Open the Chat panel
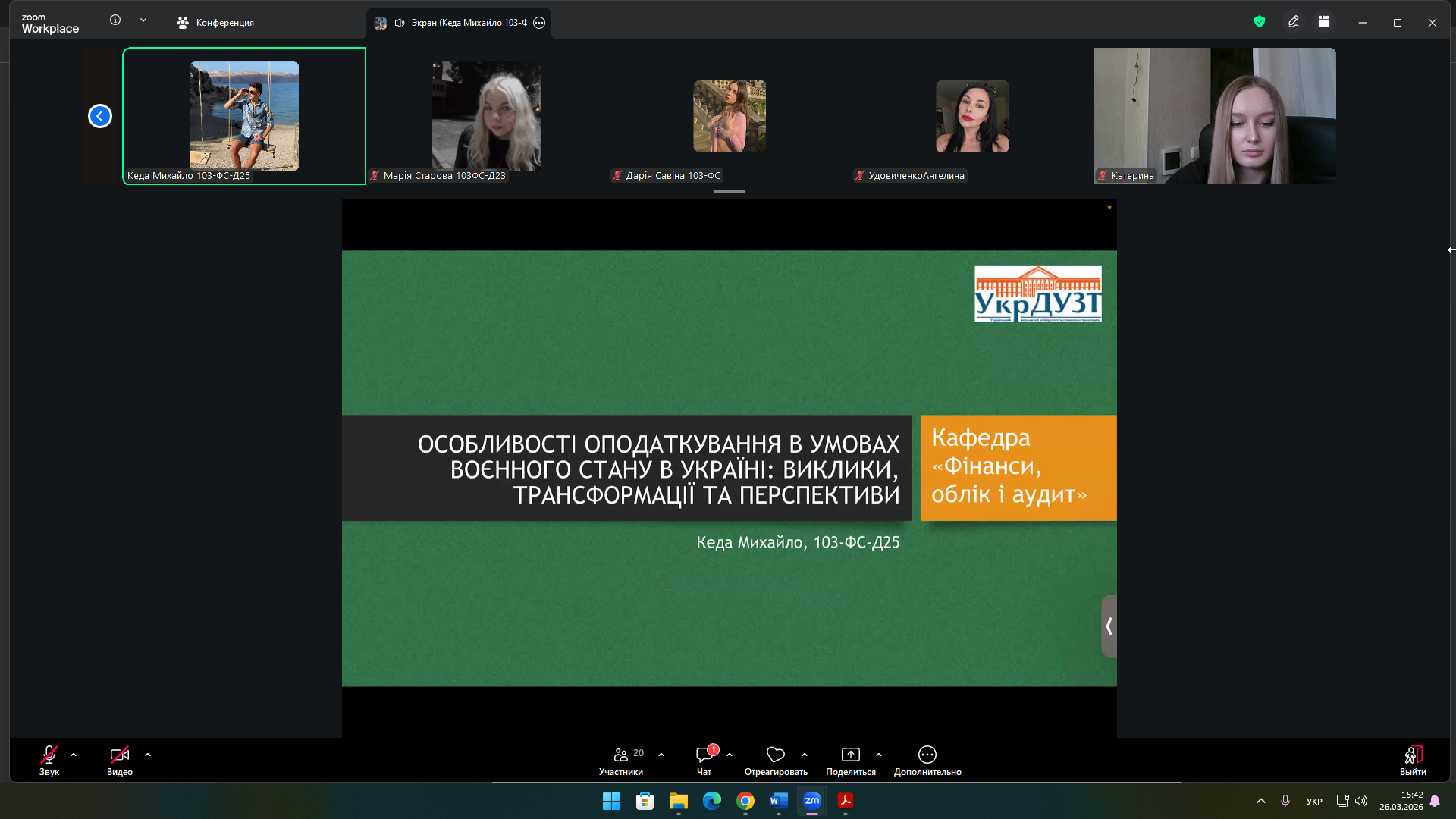Image resolution: width=1456 pixels, height=819 pixels. (x=704, y=761)
